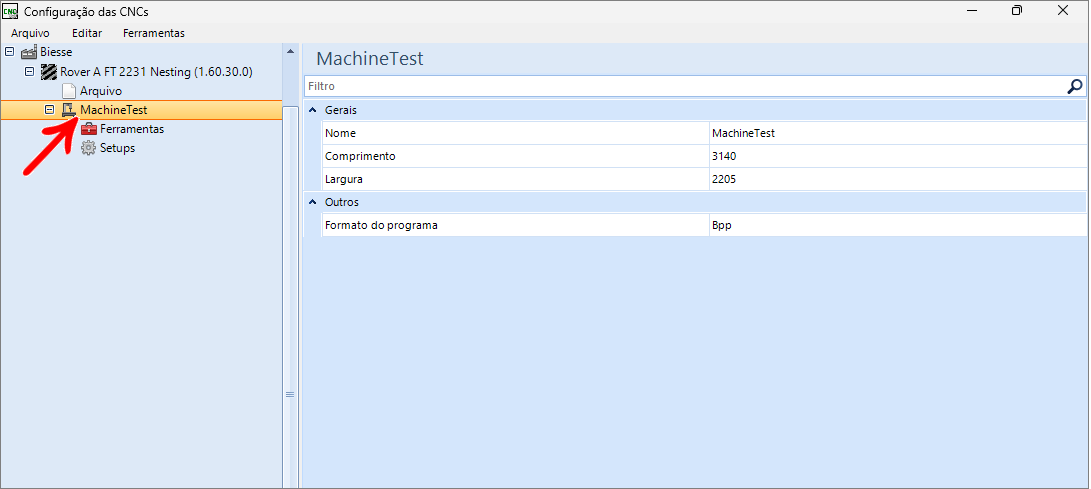The image size is (1091, 489).
Task: Open the Arquivo menu
Action: pos(30,33)
